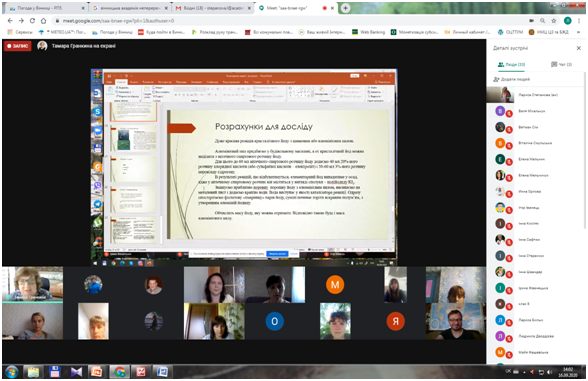Click muted mic icon beside клас 8
Image resolution: width=588 pixels, height=381 pixels.
coord(509,307)
